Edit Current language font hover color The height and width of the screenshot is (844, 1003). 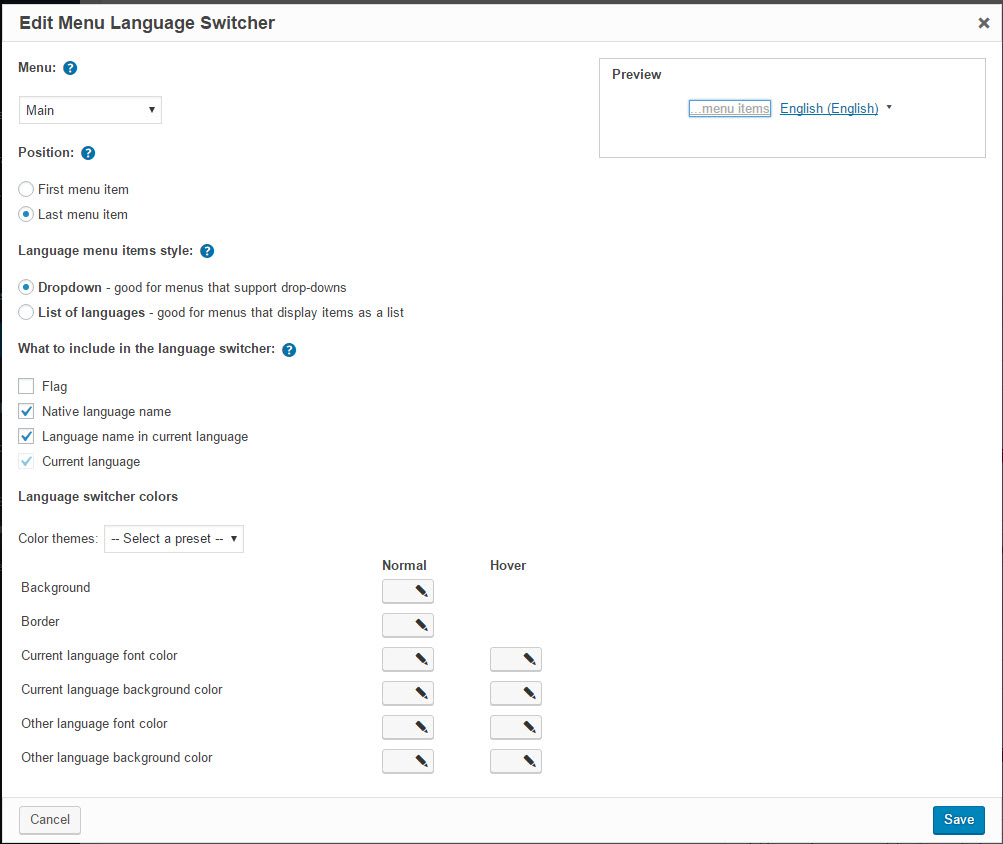point(516,659)
